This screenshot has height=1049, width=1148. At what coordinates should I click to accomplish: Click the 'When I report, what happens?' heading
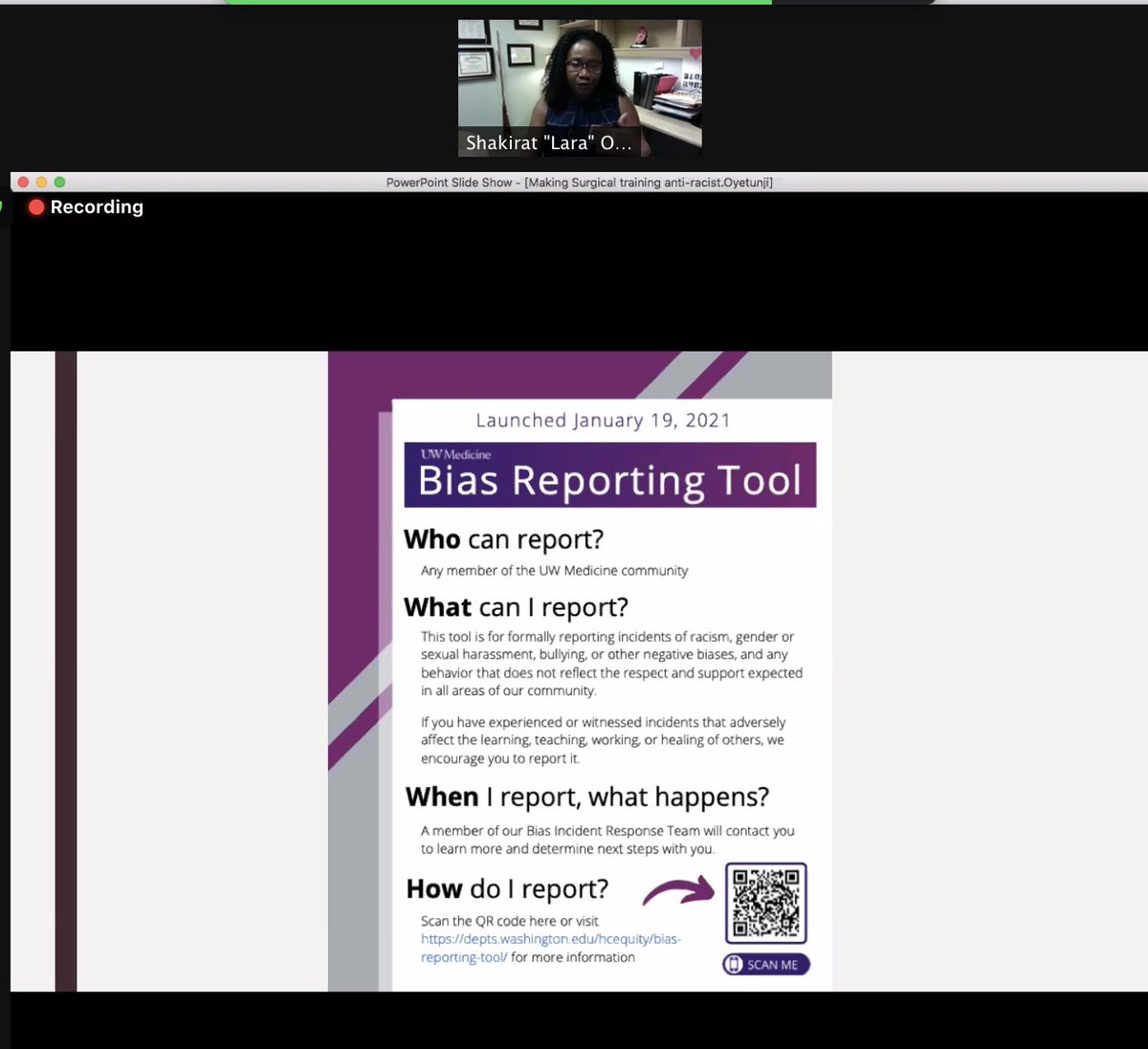point(587,797)
